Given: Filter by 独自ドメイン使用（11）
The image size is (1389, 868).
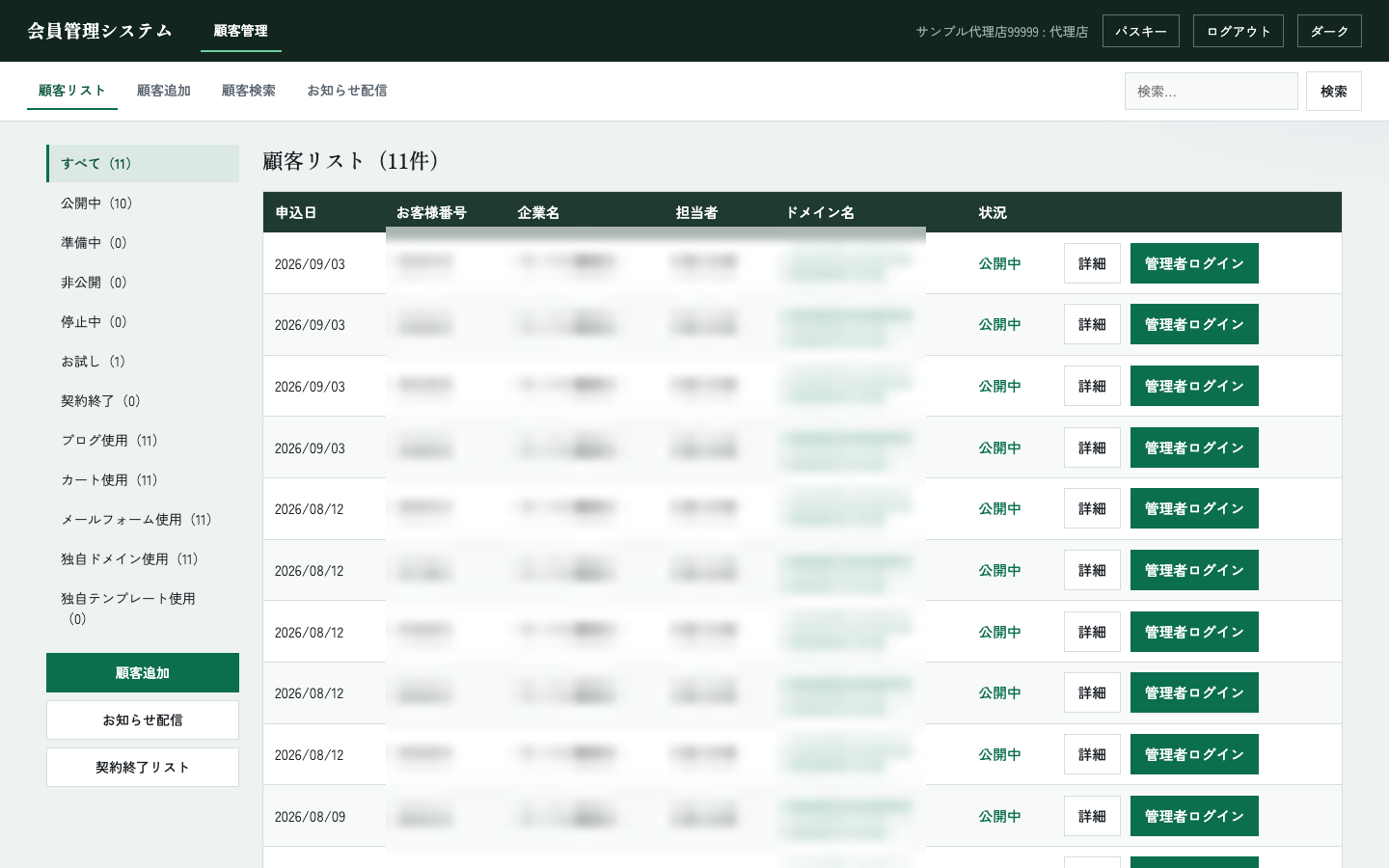Looking at the screenshot, I should pyautogui.click(x=143, y=559).
